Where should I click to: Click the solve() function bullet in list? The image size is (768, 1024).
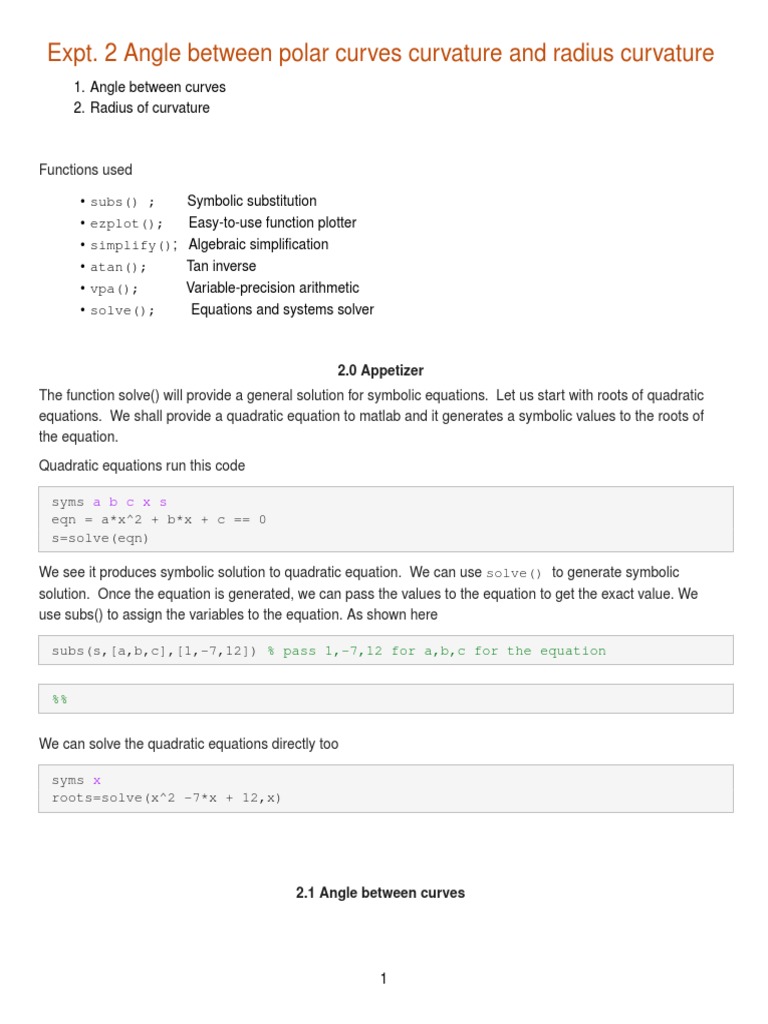123,311
